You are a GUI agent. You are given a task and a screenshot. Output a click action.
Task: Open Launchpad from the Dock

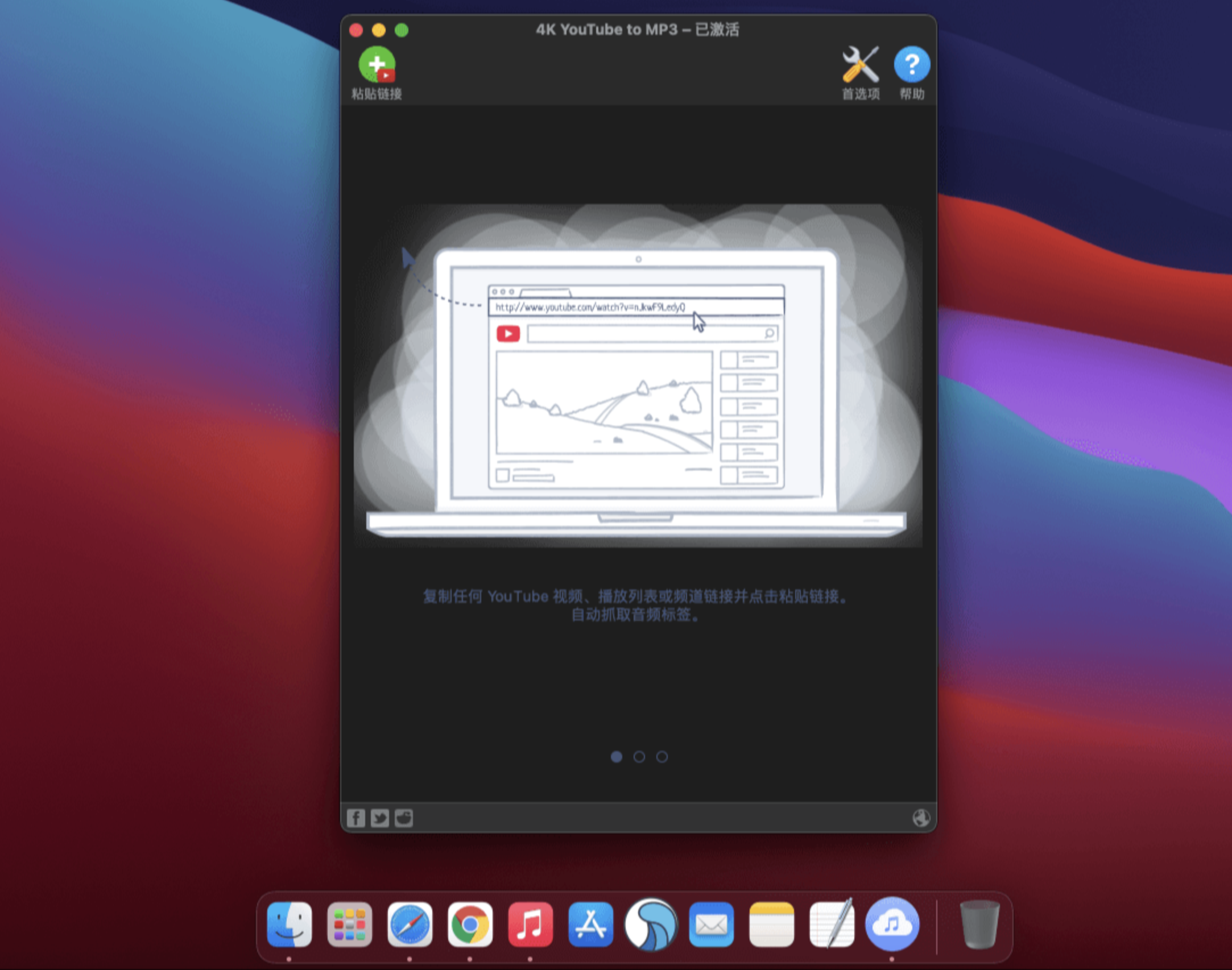350,924
